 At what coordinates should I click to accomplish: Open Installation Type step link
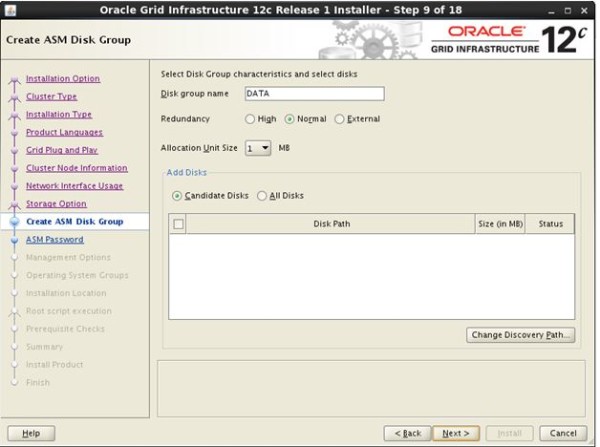[59, 114]
